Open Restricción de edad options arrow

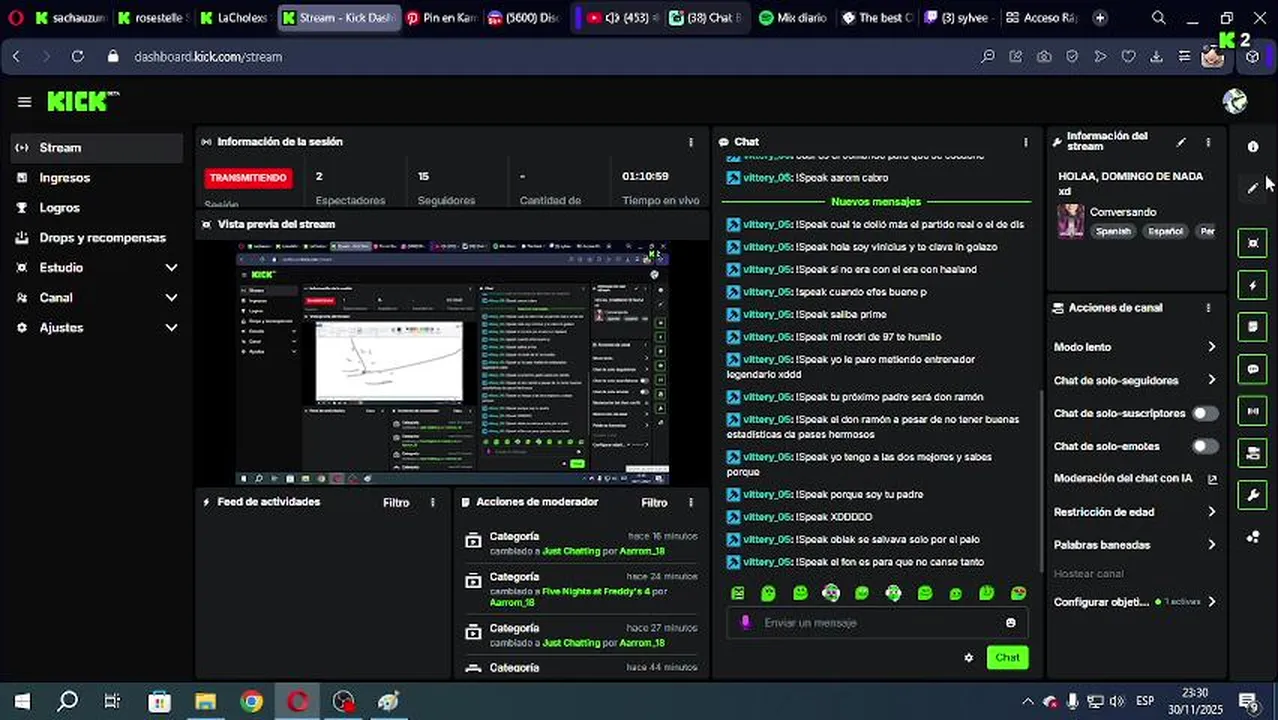pyautogui.click(x=1211, y=512)
